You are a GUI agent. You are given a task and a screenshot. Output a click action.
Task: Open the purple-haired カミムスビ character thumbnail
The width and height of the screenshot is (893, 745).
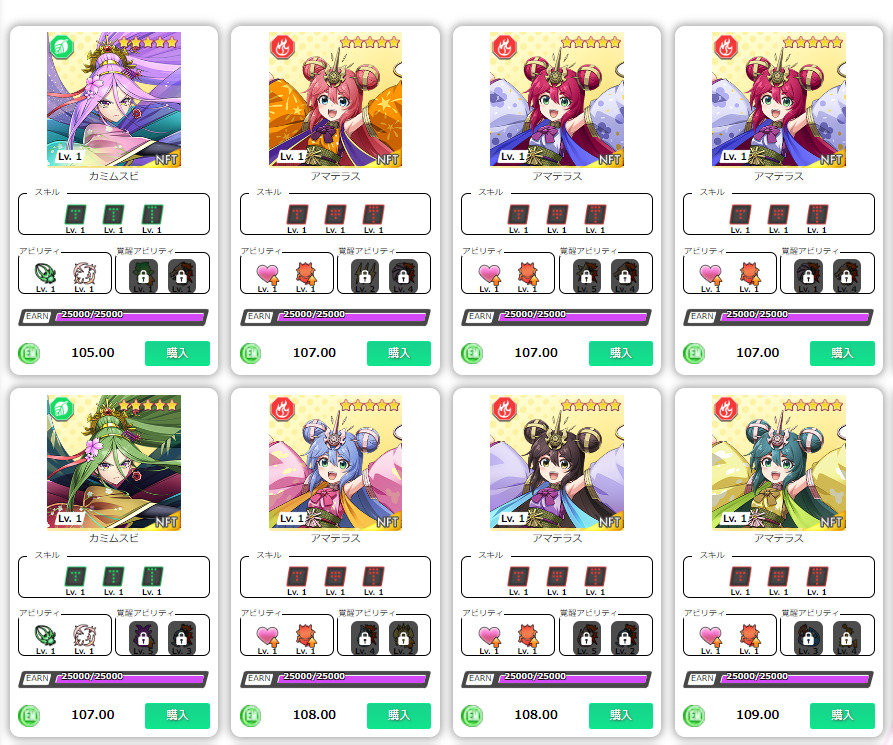114,100
